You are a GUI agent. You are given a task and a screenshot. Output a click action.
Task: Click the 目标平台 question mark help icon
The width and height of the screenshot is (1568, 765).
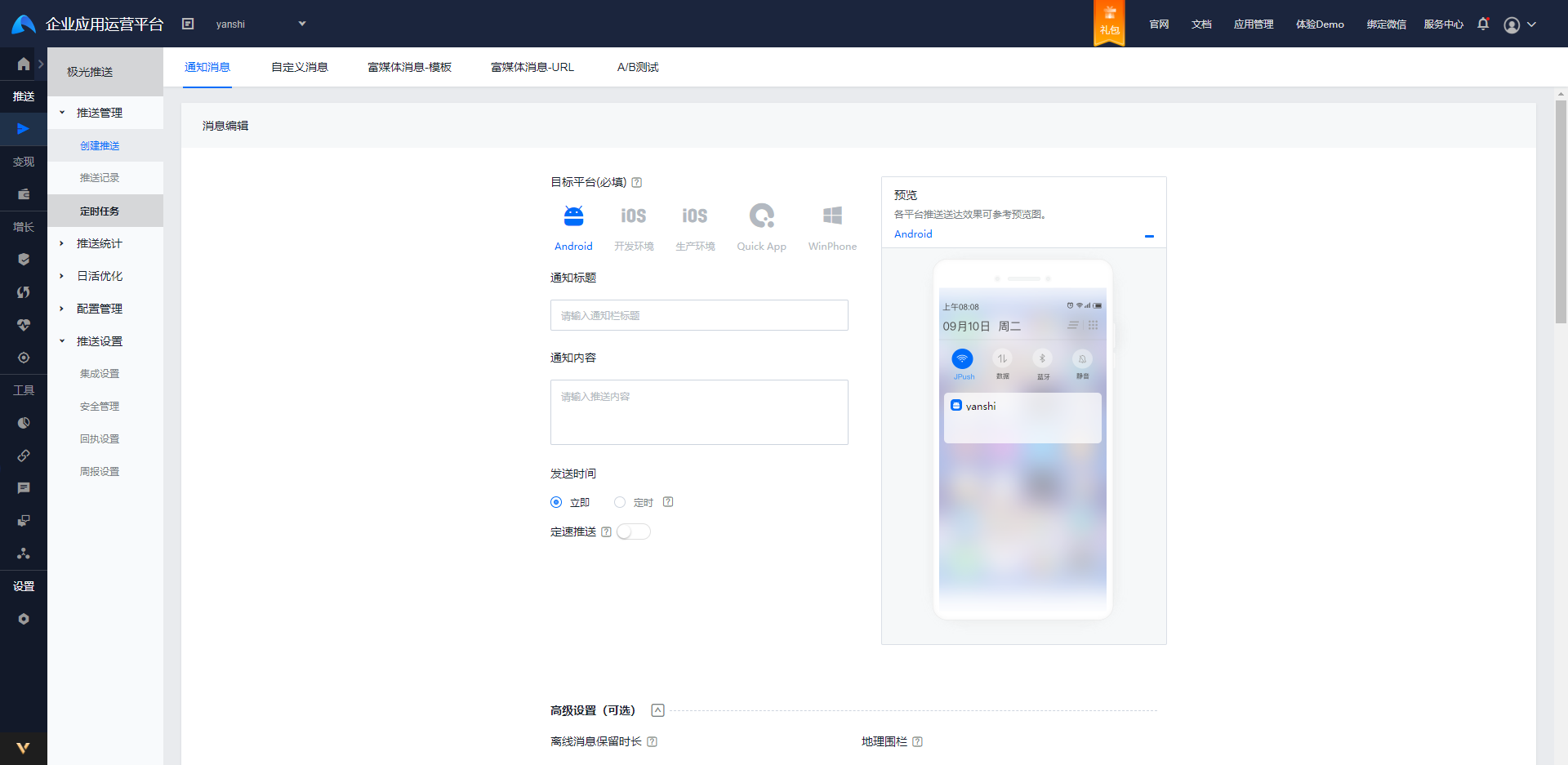coord(638,182)
